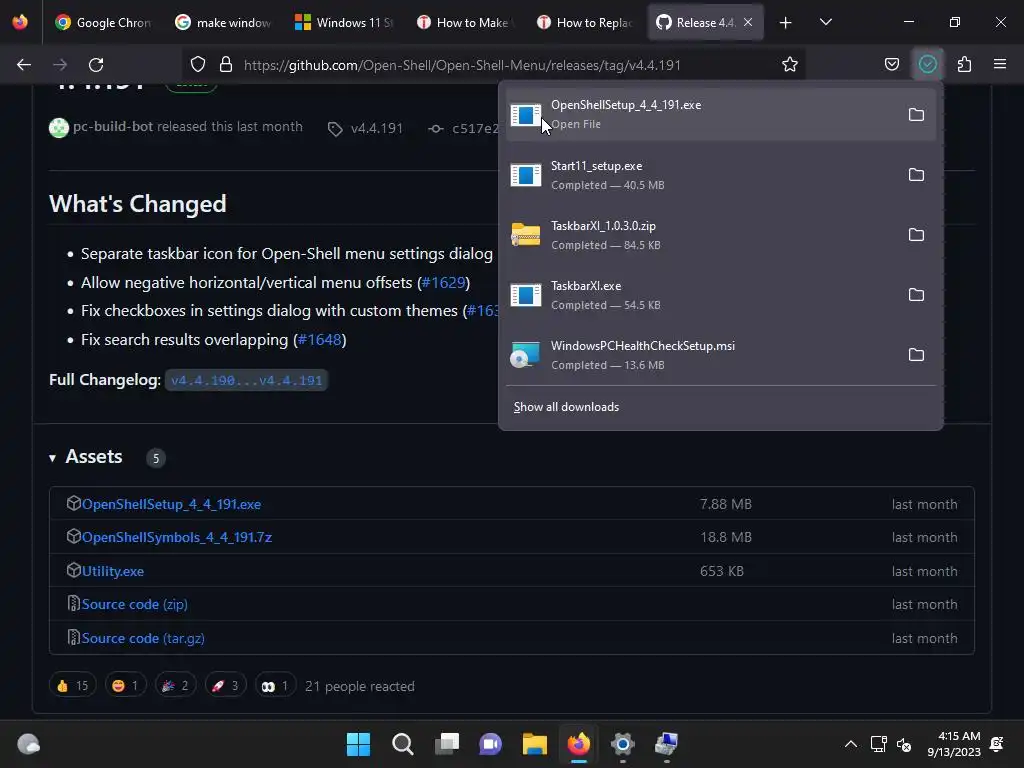Open Chat app on taskbar
The width and height of the screenshot is (1024, 768).
click(x=490, y=744)
